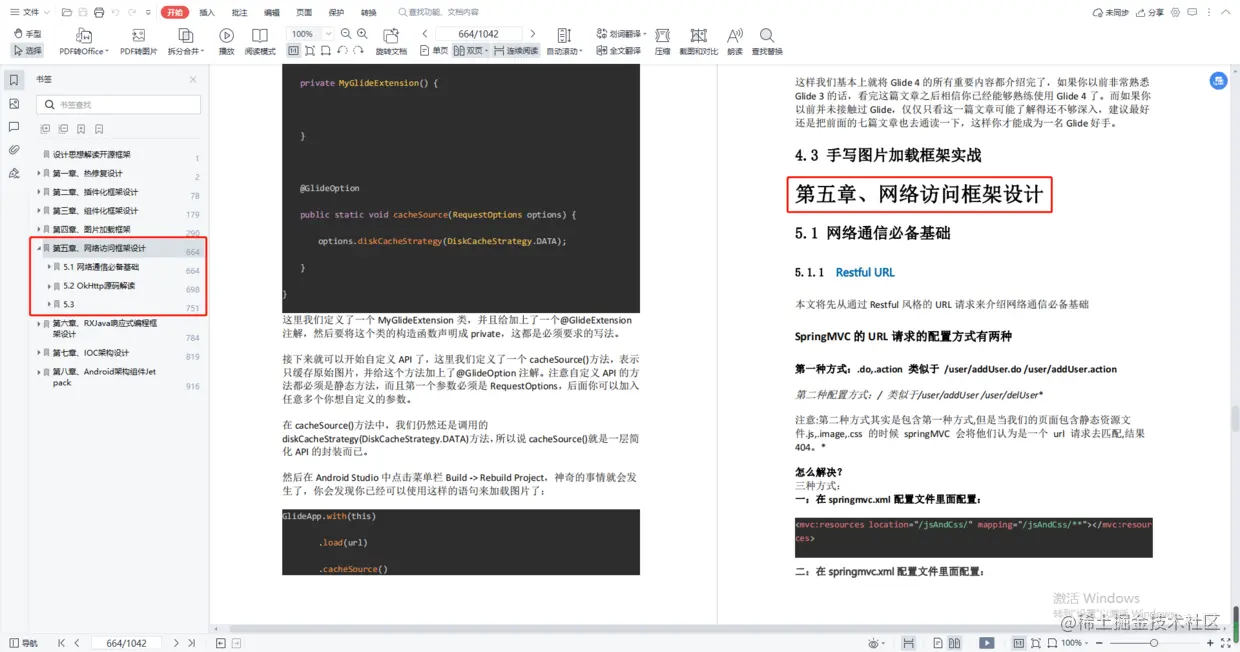Click the toolbar page number box 664/1042
The height and width of the screenshot is (652, 1240).
[x=479, y=34]
